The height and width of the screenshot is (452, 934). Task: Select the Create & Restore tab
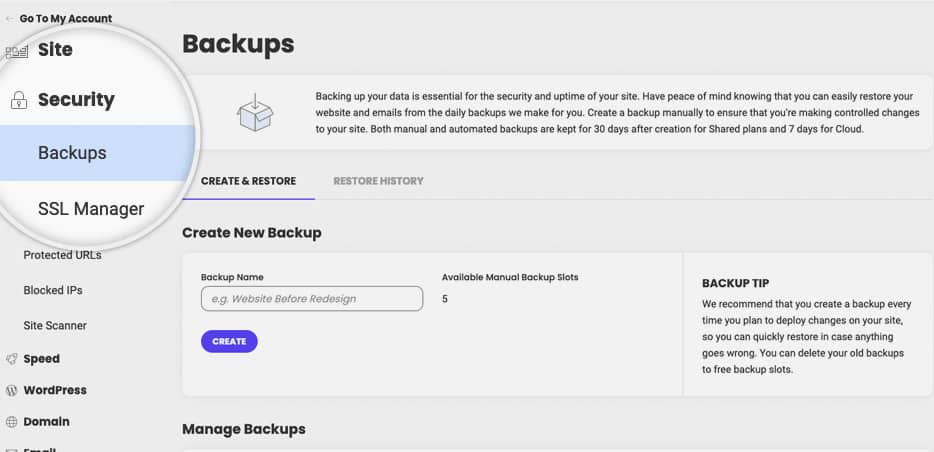248,181
